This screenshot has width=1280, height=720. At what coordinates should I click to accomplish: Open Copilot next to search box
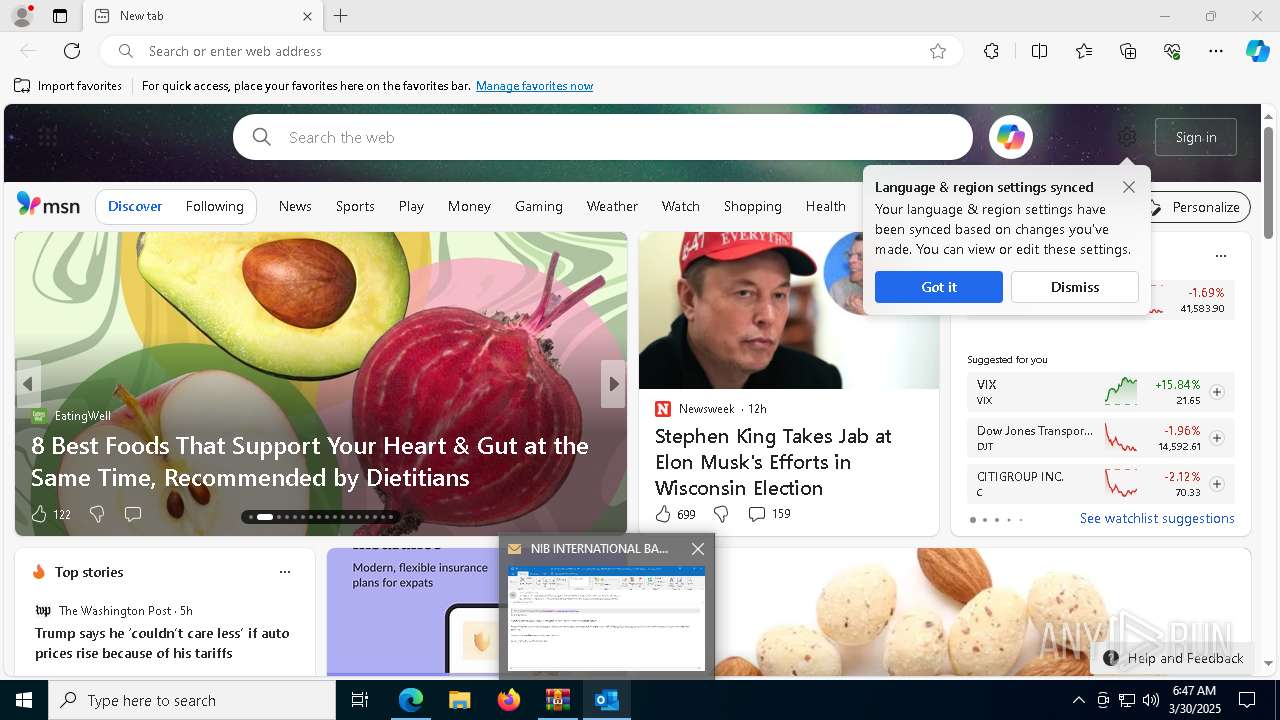(x=1010, y=137)
